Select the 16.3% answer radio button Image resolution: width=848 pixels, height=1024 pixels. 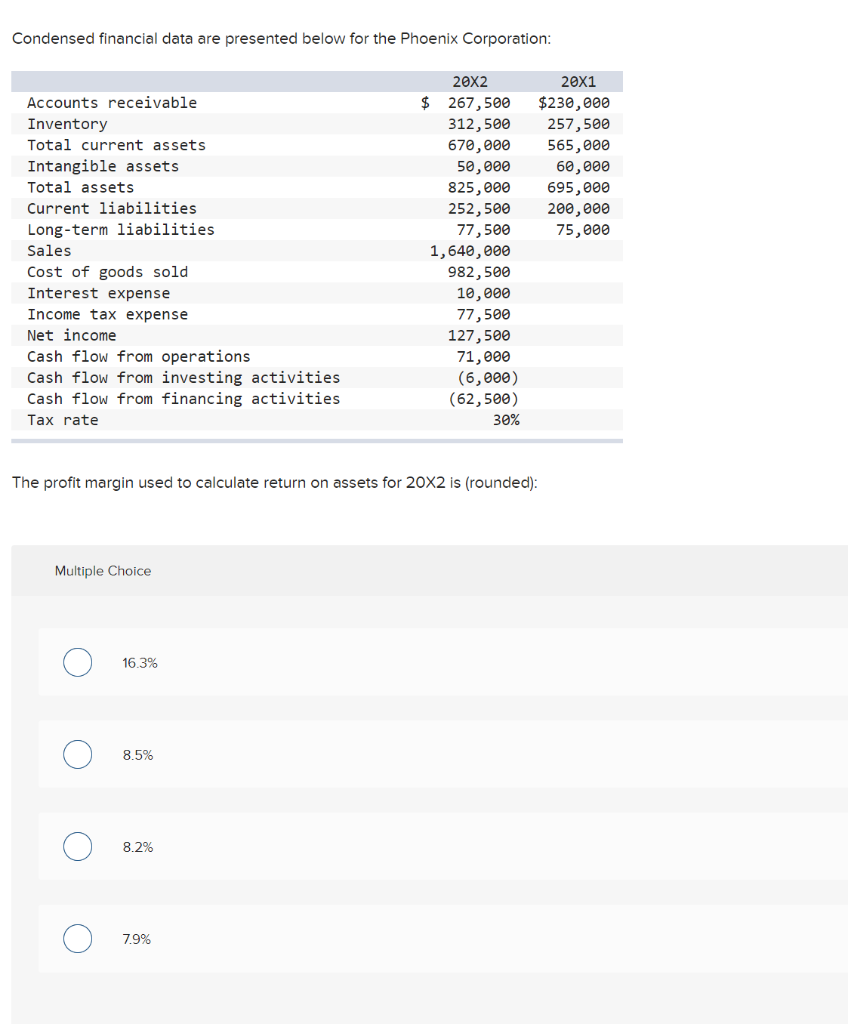click(x=77, y=662)
